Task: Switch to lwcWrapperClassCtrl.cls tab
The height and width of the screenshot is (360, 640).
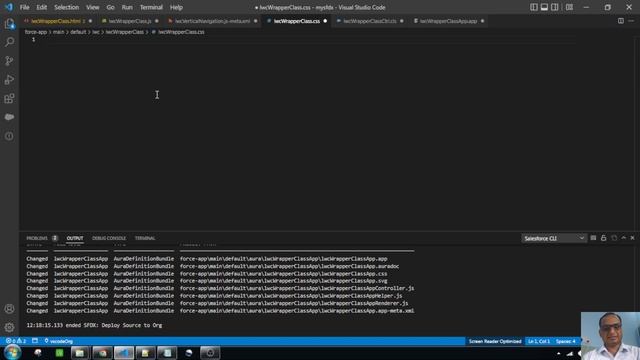Action: pos(369,21)
